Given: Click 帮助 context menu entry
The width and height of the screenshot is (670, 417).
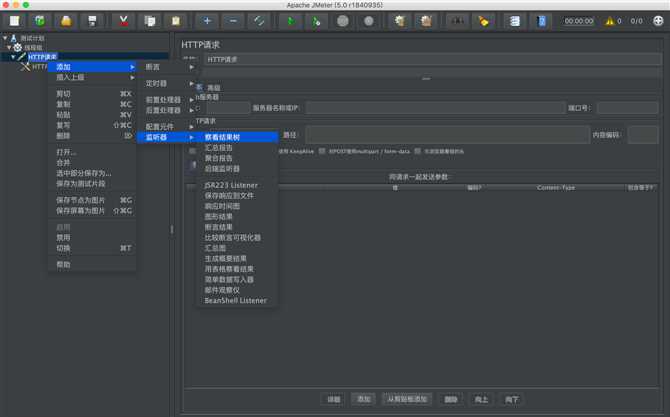Looking at the screenshot, I should click(92, 264).
